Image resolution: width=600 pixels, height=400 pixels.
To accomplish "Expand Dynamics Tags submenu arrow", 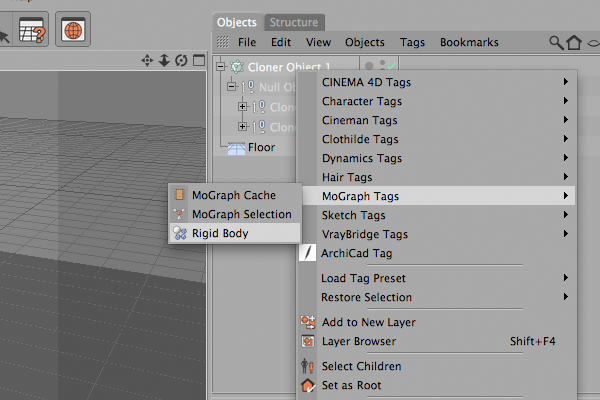I will (566, 158).
